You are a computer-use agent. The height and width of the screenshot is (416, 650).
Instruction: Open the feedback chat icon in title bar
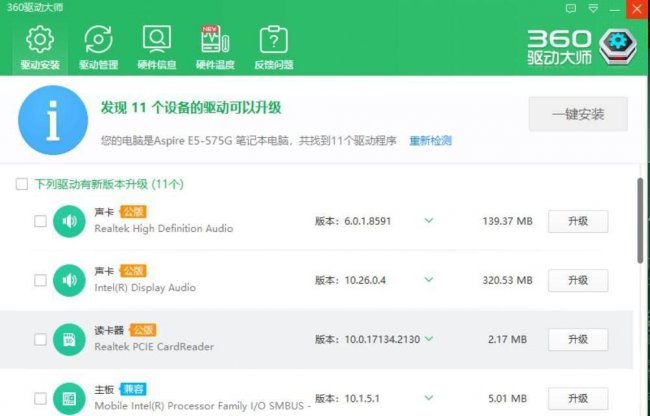coord(571,9)
